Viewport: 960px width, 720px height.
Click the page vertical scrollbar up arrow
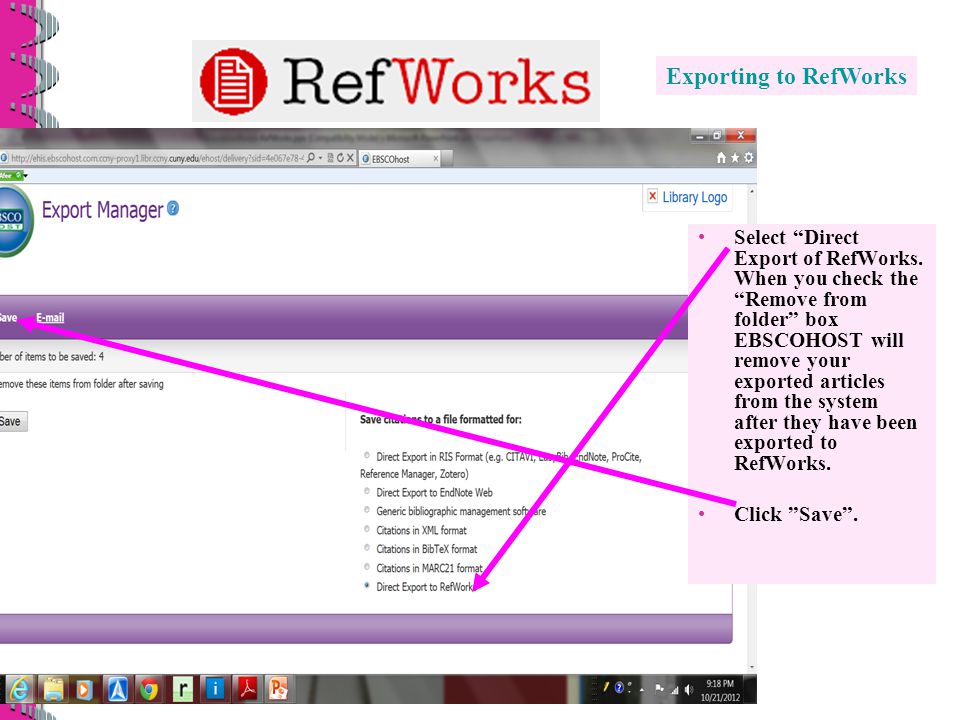752,192
